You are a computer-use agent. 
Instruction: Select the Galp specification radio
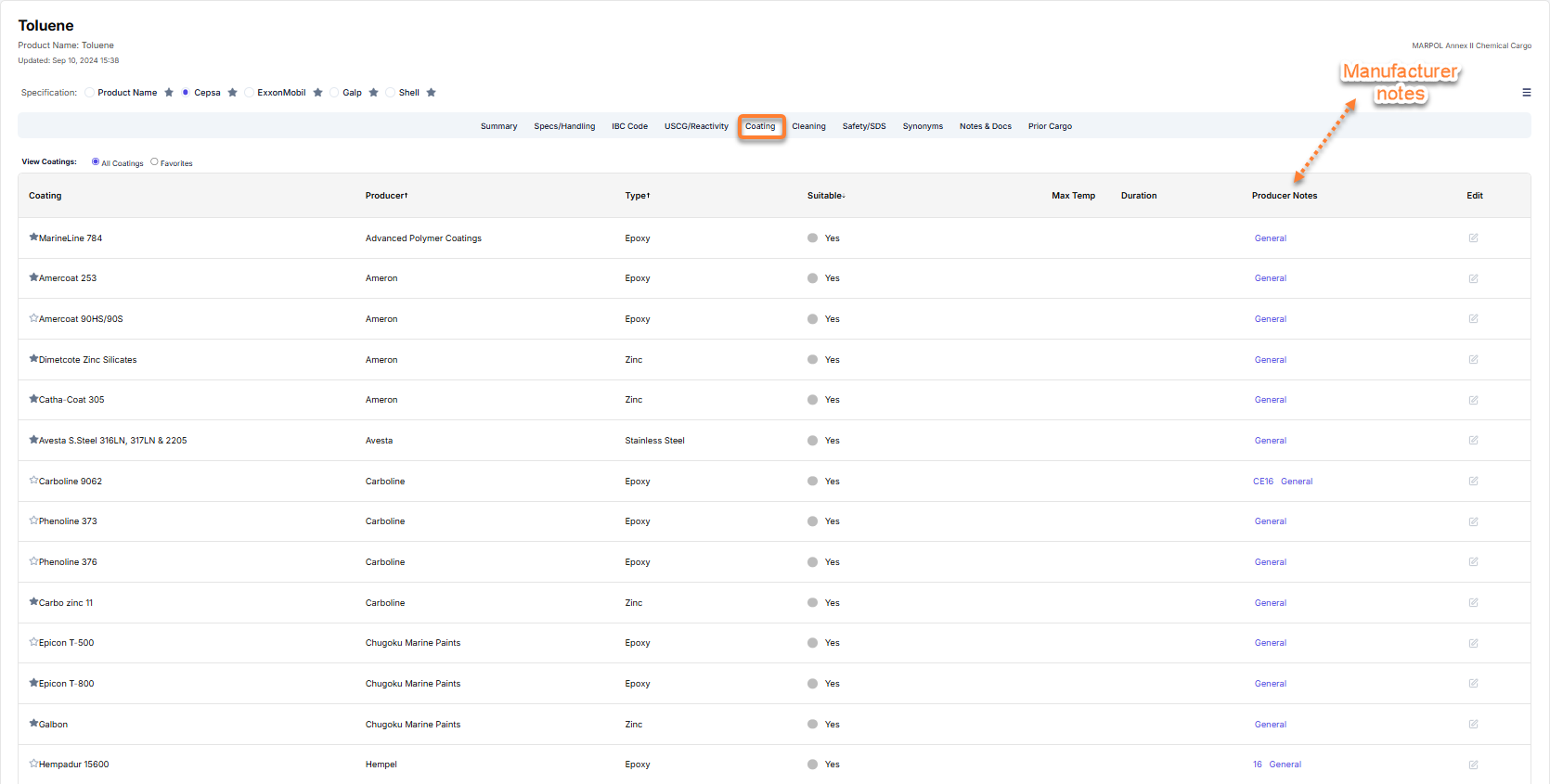(x=334, y=93)
